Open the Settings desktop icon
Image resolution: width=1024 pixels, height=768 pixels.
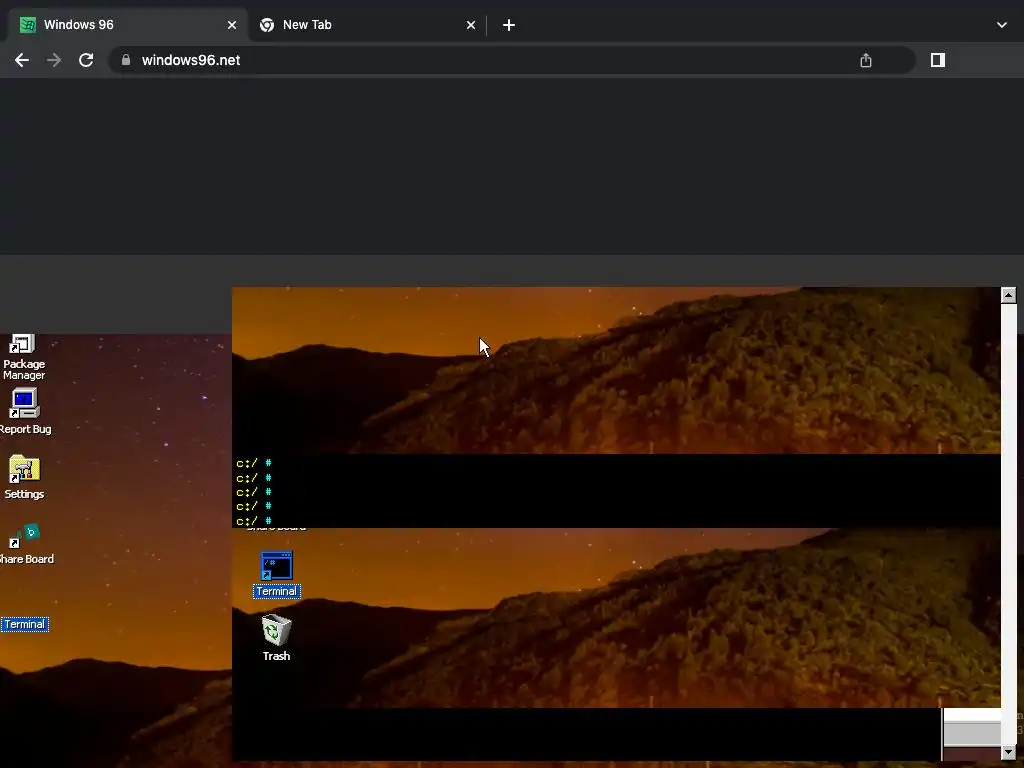(x=24, y=477)
